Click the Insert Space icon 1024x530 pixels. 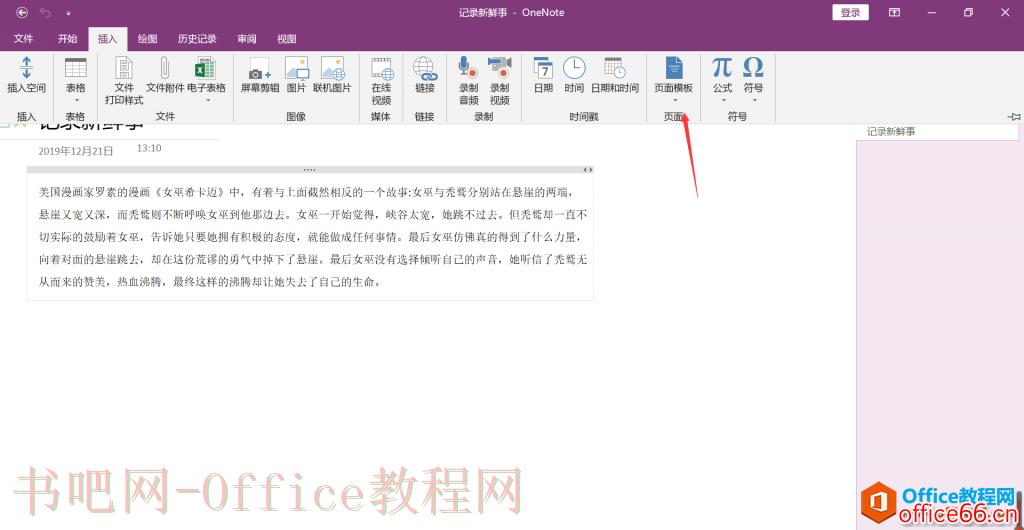tap(26, 68)
